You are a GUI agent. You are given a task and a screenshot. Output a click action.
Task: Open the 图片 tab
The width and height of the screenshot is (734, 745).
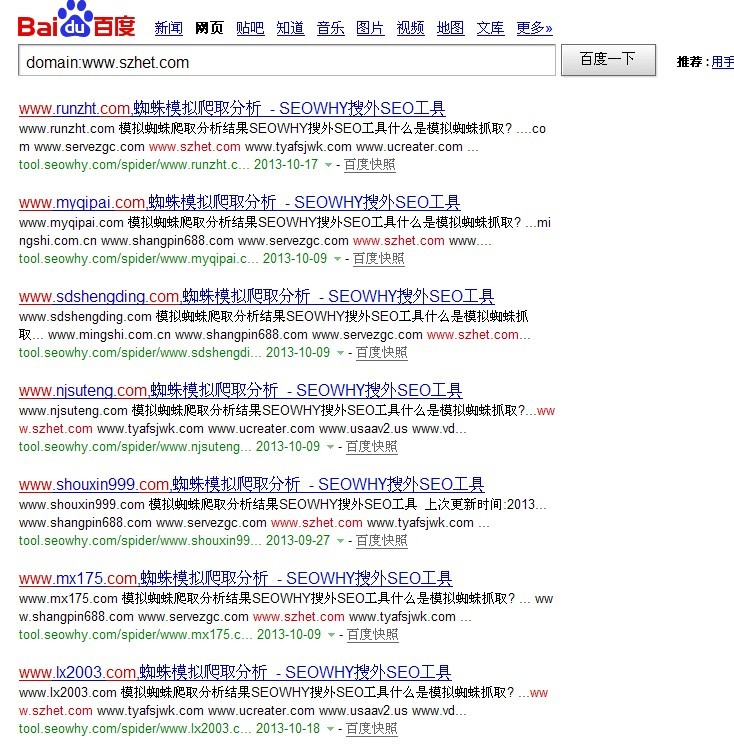tap(371, 28)
